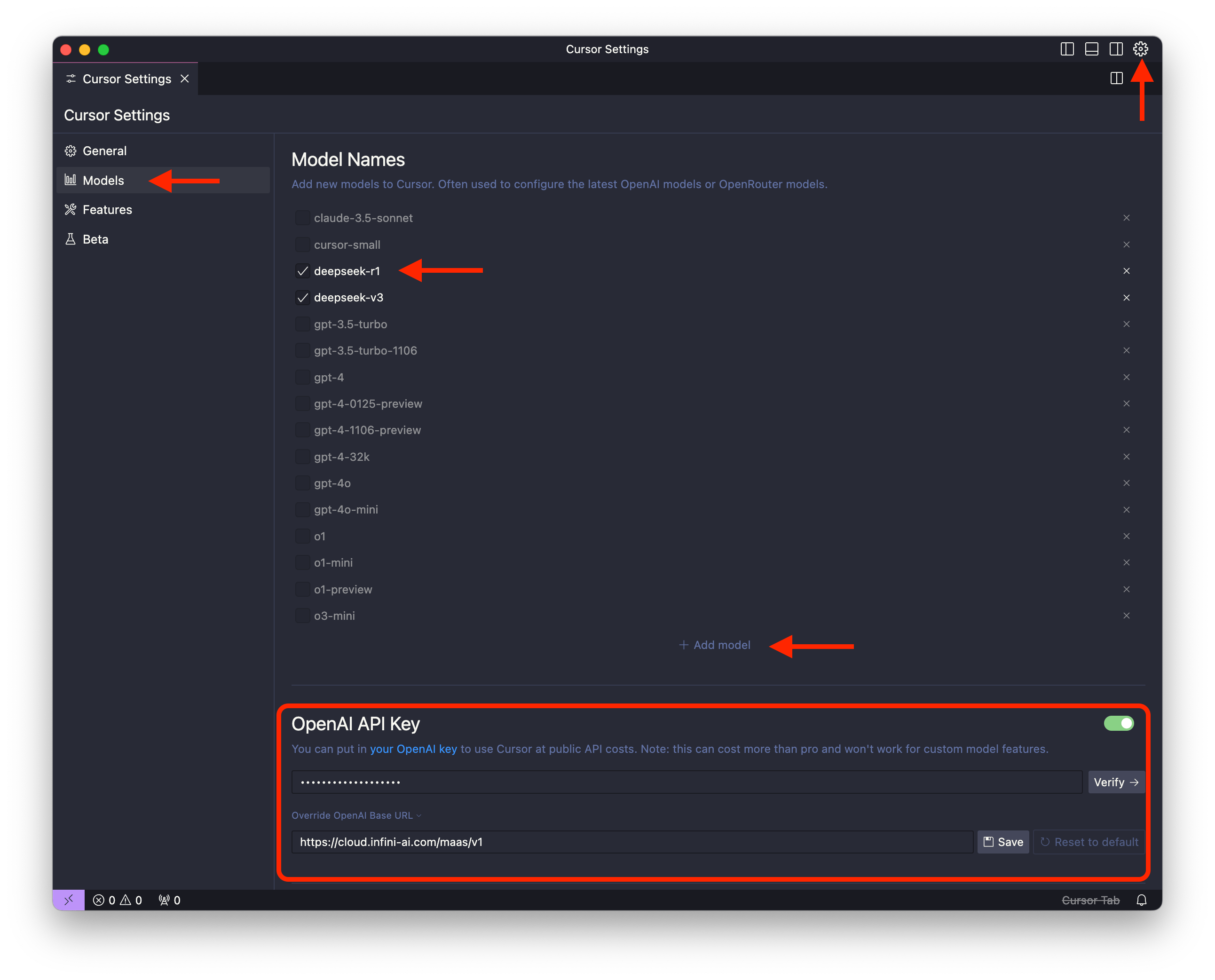Uncheck the deepseek-v3 model

tap(302, 298)
